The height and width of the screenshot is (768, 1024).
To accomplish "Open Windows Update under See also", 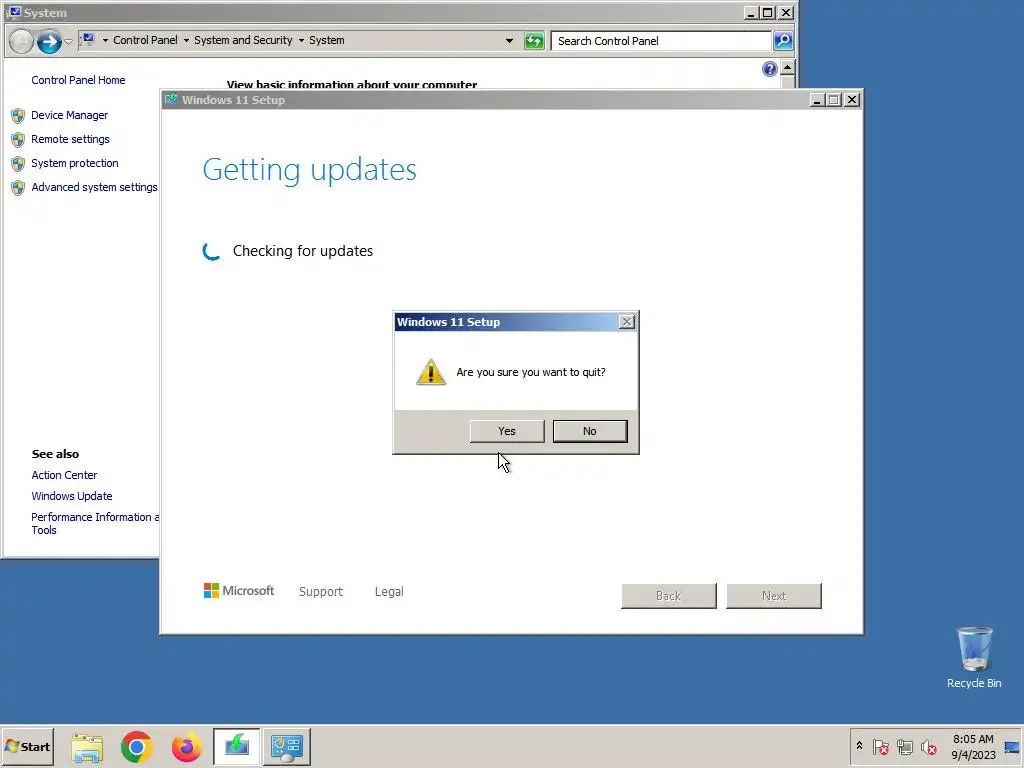I will (72, 496).
